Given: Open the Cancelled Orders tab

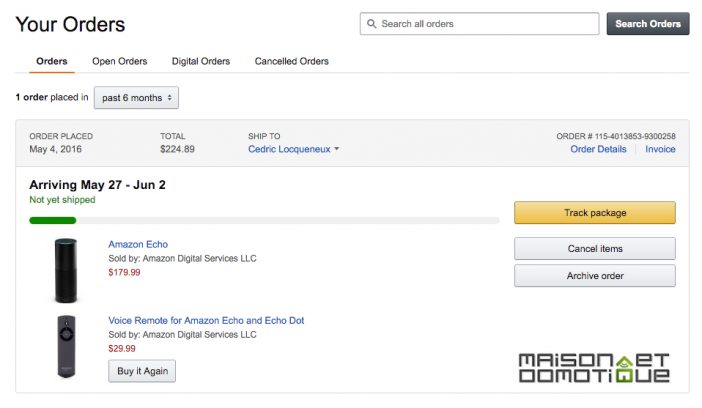Looking at the screenshot, I should pos(291,61).
